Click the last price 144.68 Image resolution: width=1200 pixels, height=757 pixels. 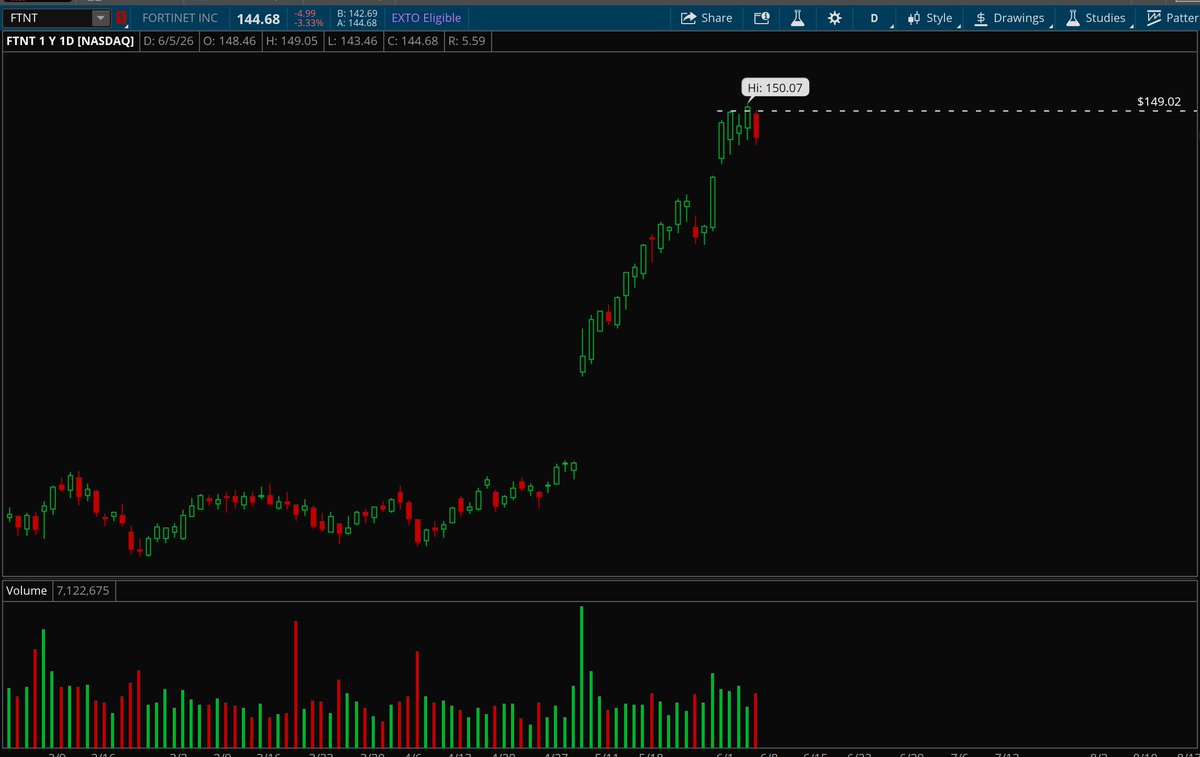click(x=258, y=19)
